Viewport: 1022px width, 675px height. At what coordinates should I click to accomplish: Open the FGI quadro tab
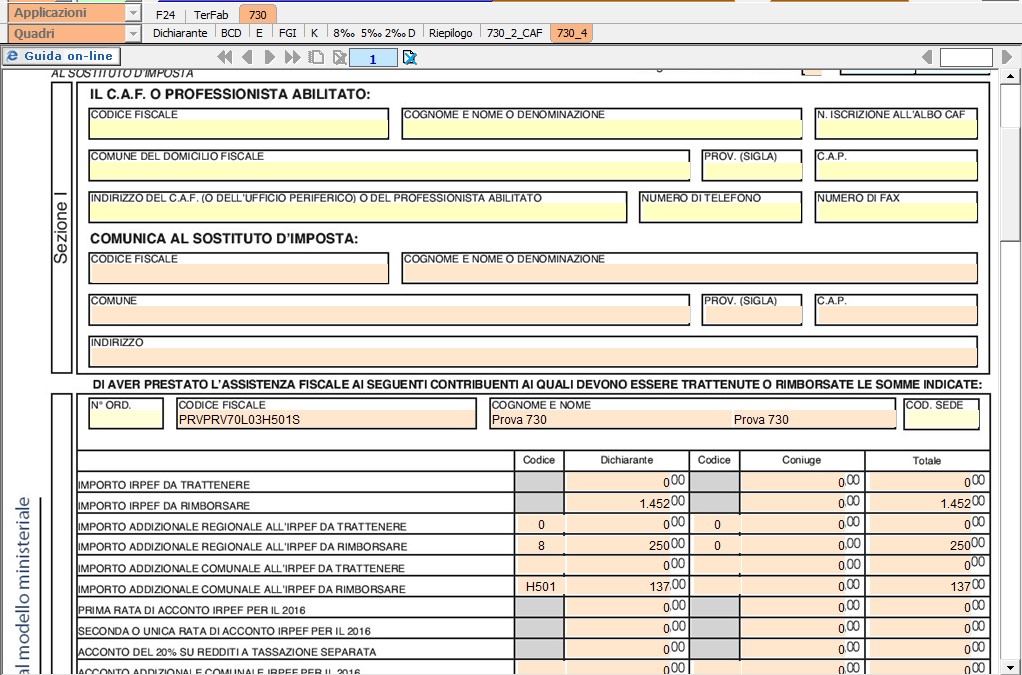pyautogui.click(x=287, y=33)
